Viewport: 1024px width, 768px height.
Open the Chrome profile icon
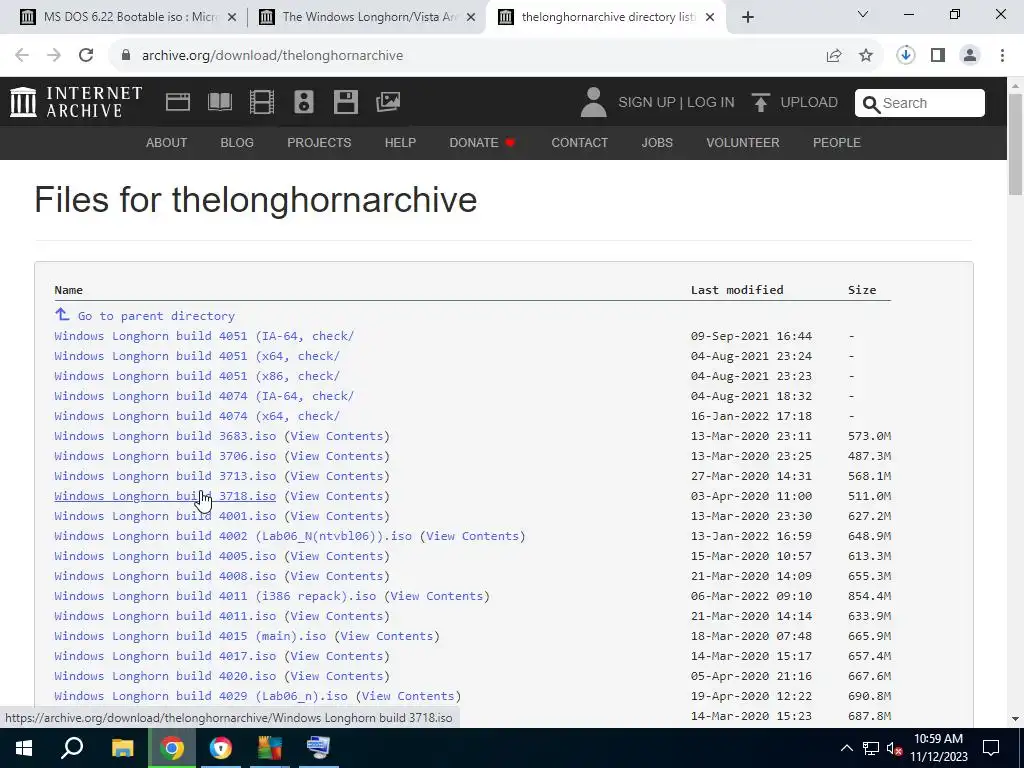coord(970,56)
